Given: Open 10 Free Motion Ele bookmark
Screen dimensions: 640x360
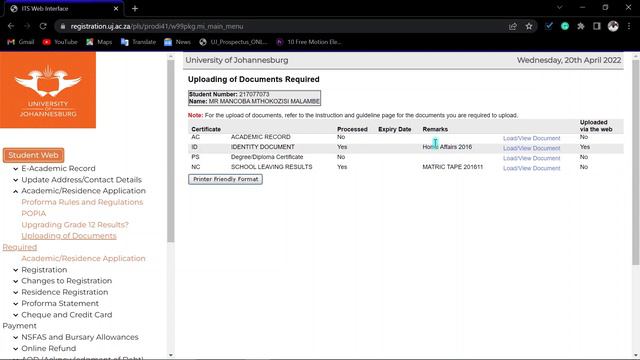Looking at the screenshot, I should coord(309,42).
